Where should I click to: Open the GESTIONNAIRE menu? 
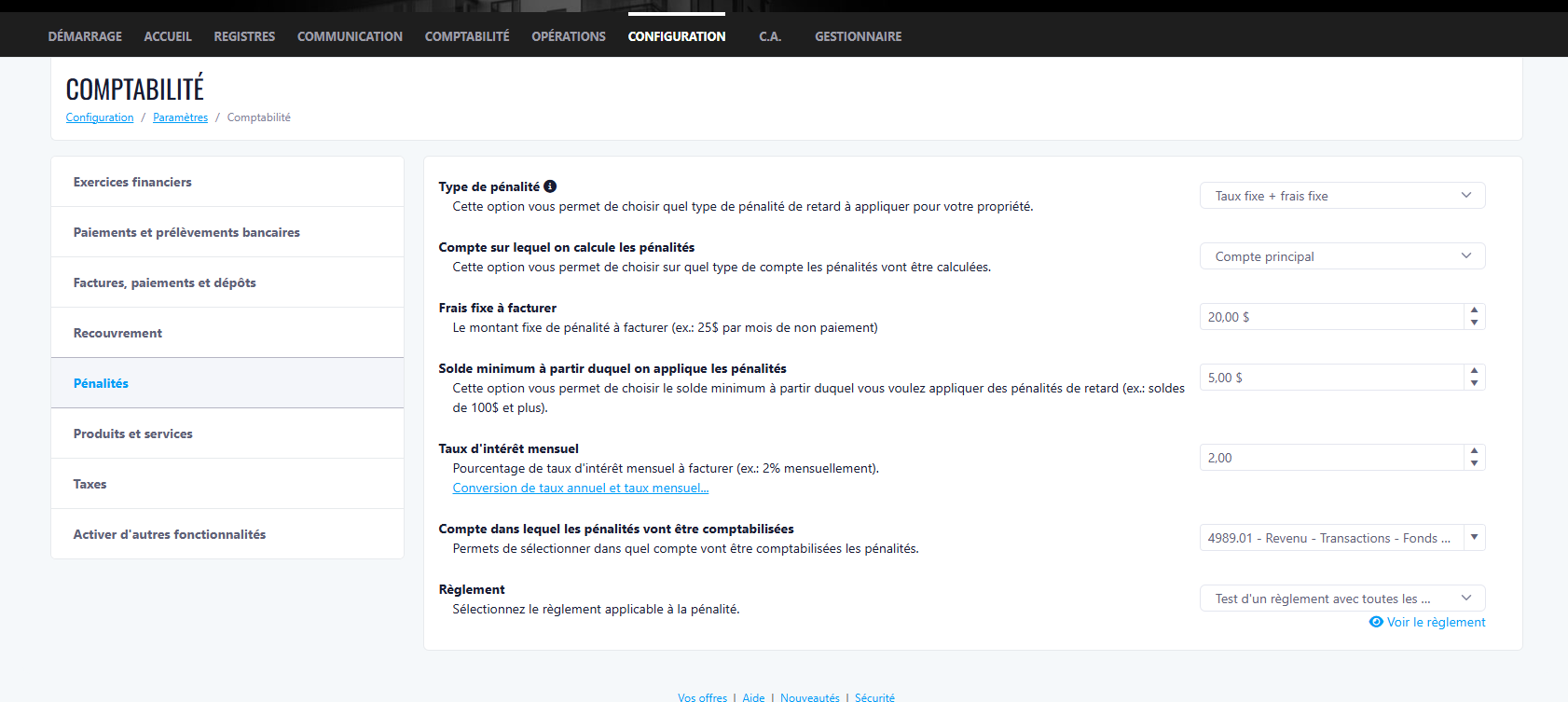point(859,36)
